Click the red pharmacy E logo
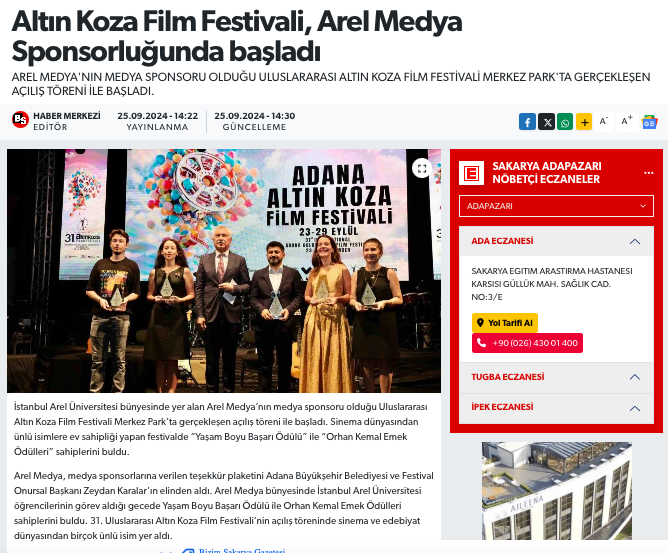 (x=471, y=173)
